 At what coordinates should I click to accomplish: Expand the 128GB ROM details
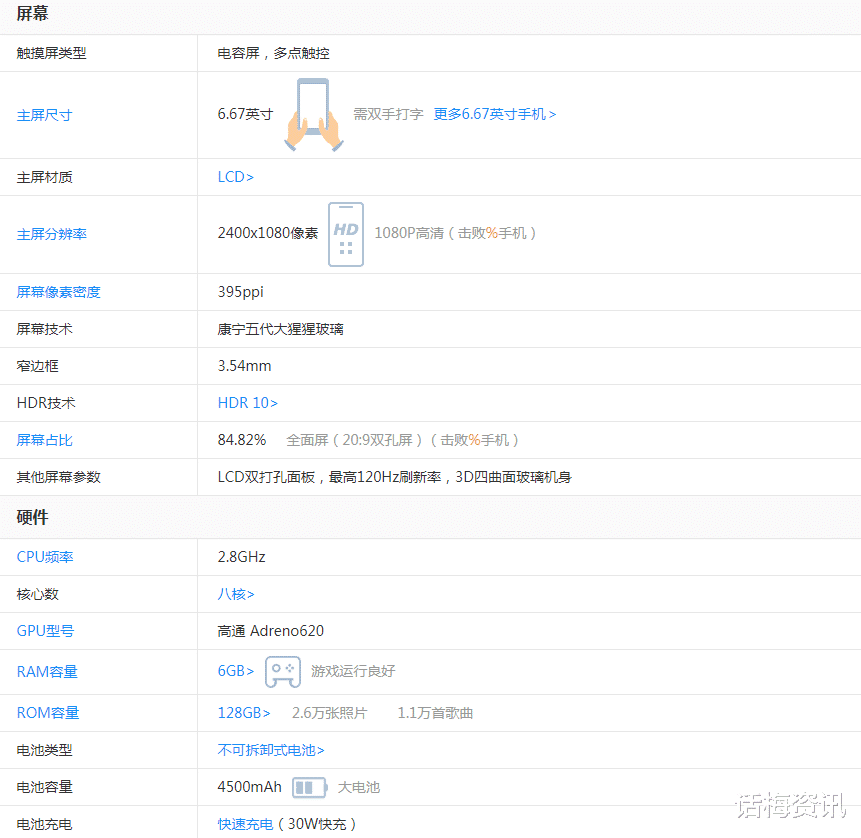point(242,712)
